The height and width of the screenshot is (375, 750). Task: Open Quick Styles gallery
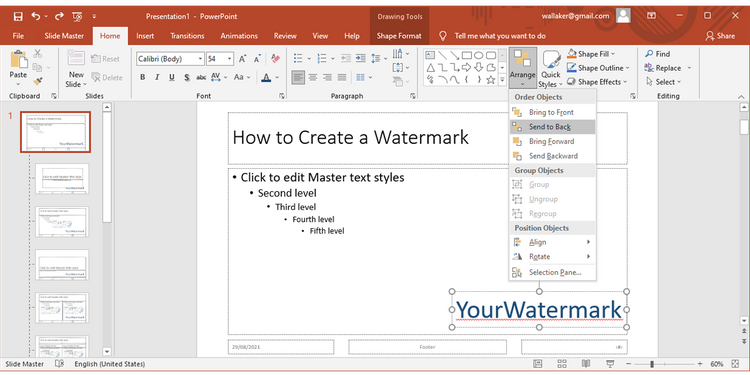click(x=551, y=69)
